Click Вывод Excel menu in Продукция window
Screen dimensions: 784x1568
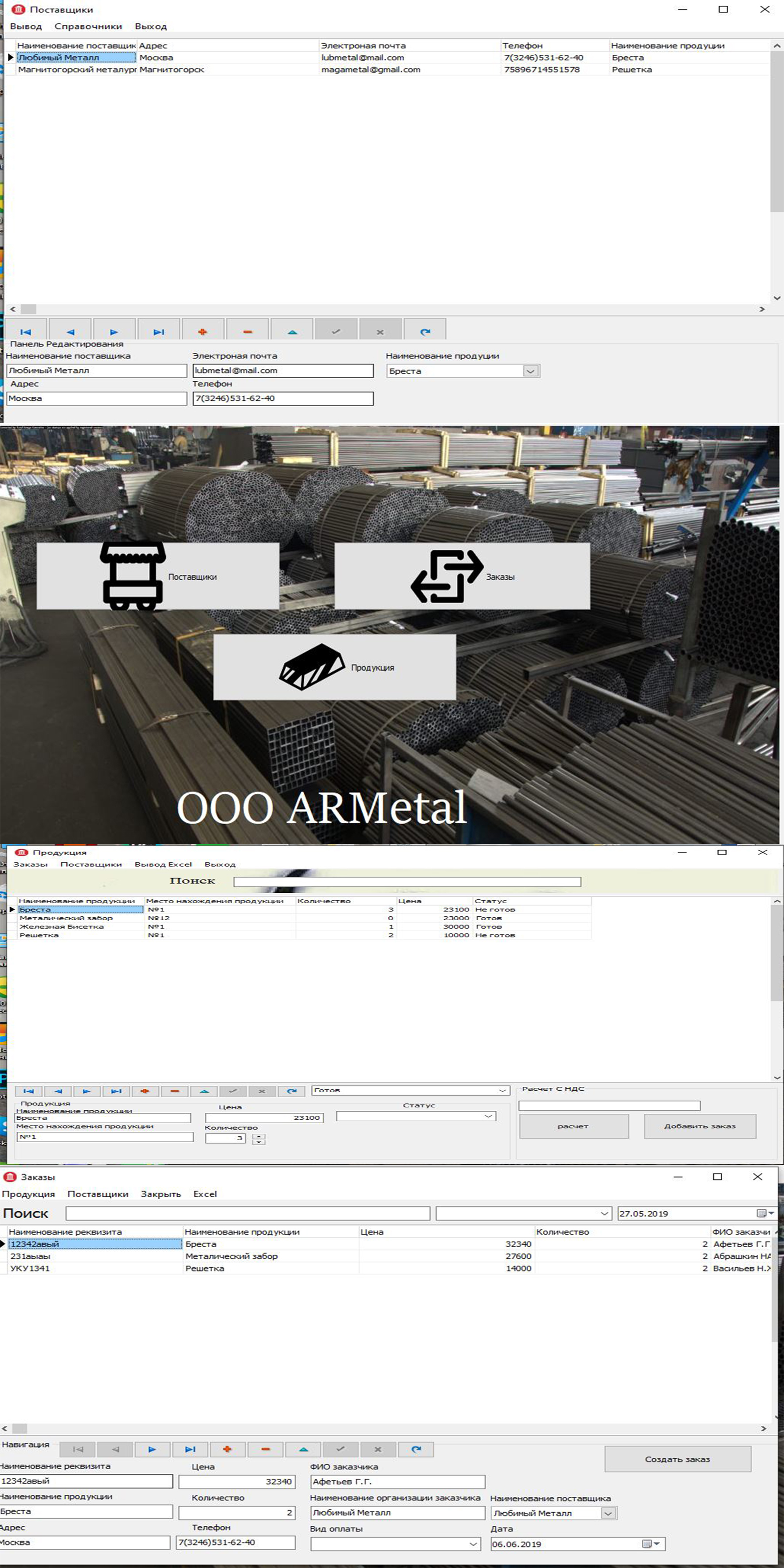coord(163,864)
